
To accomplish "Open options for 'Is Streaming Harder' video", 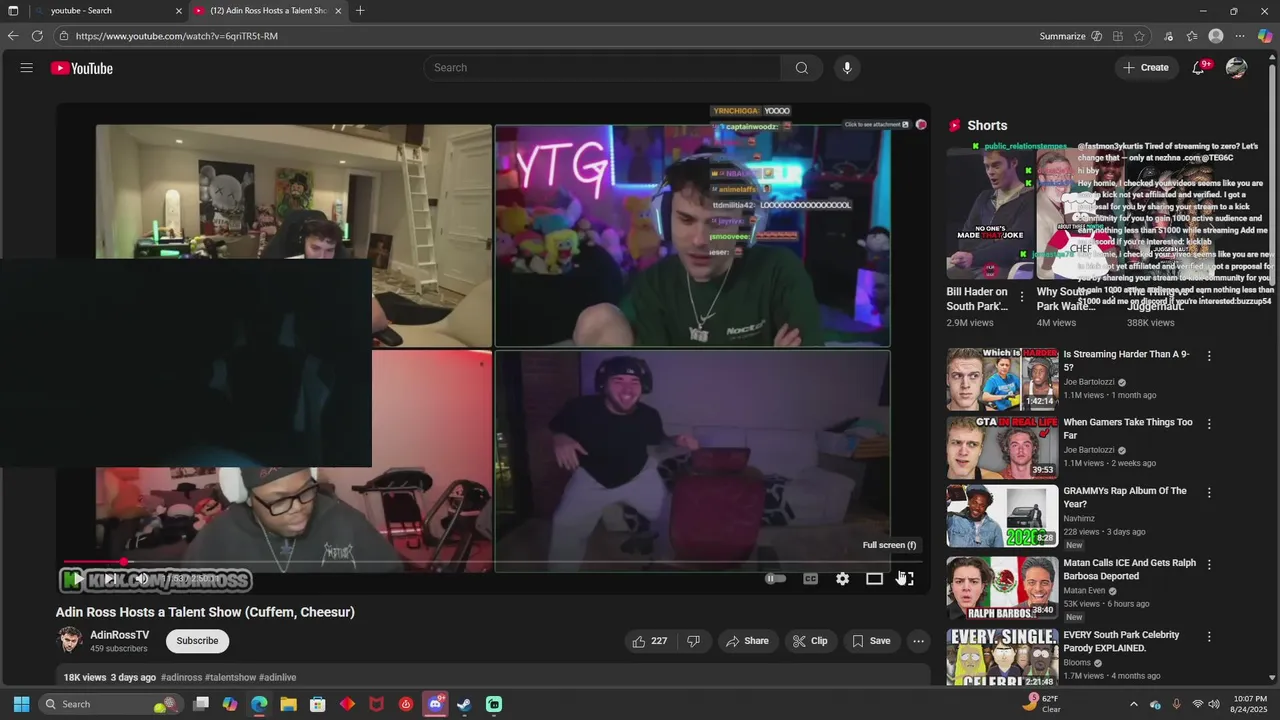I will [1209, 356].
